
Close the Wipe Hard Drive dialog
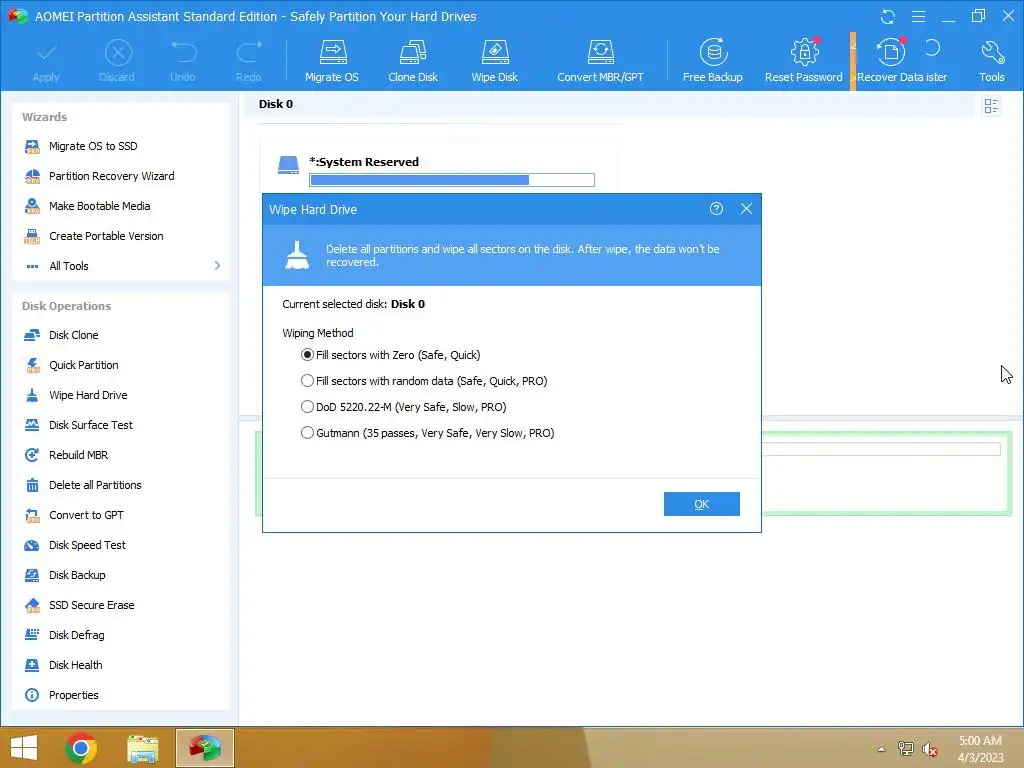click(x=746, y=209)
